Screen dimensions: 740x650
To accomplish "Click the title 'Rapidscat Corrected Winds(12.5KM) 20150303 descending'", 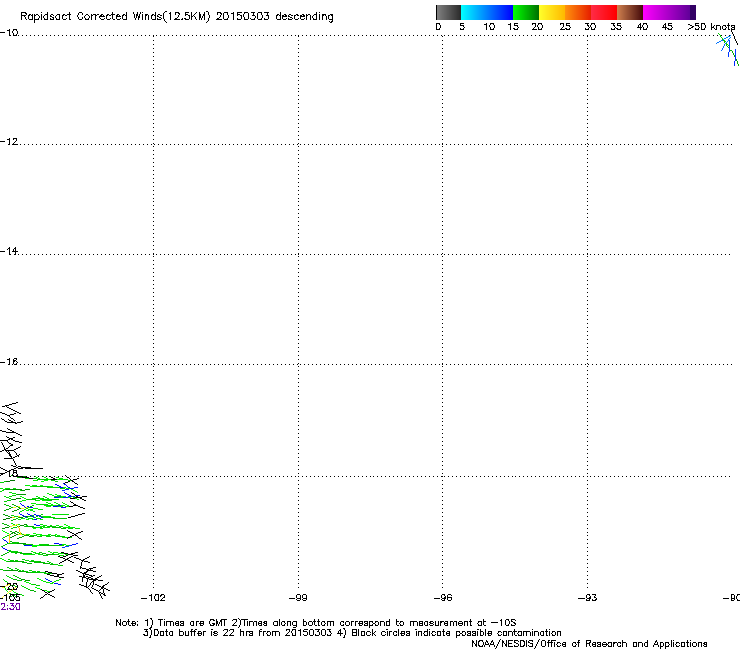I will pos(177,16).
